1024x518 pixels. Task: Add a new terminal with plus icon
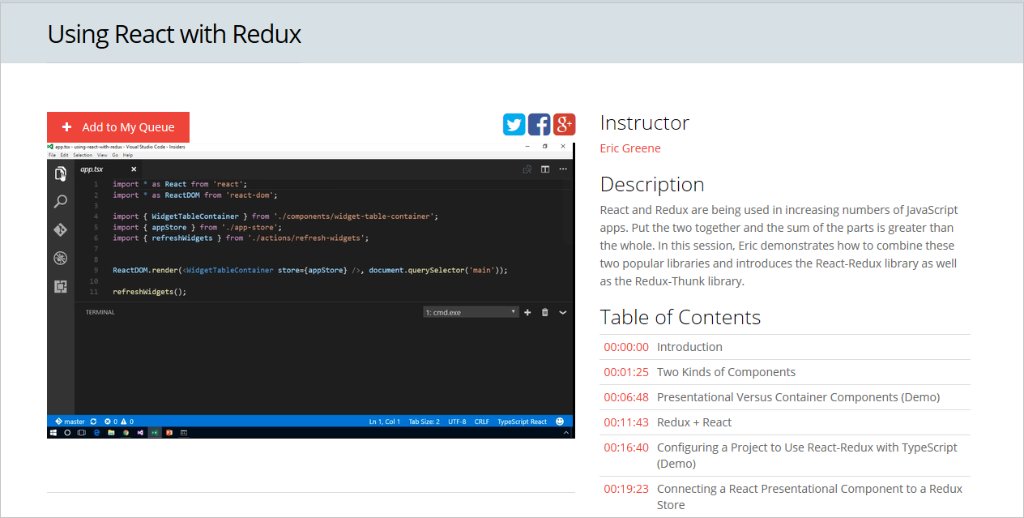tap(528, 312)
